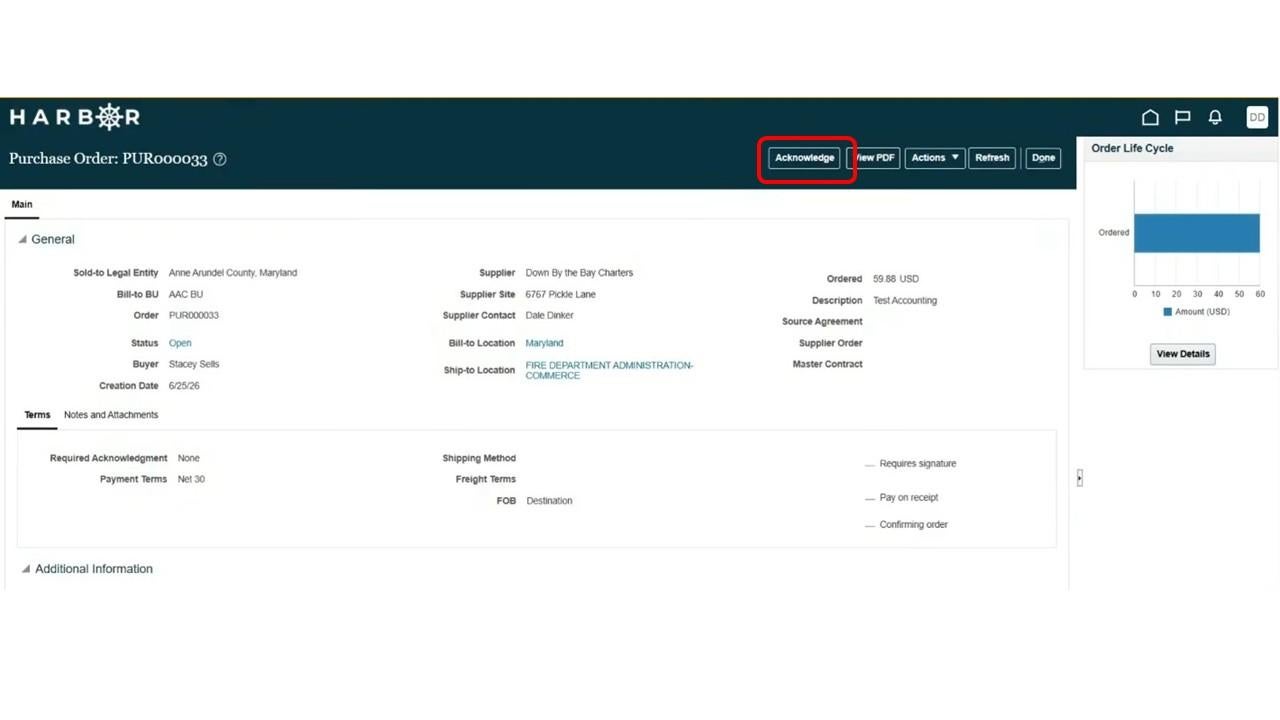
Task: Open the Actions dropdown menu
Action: point(935,158)
